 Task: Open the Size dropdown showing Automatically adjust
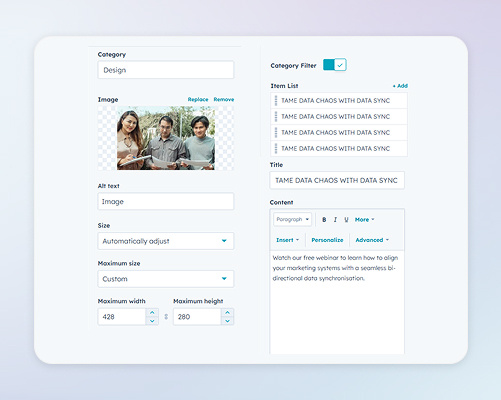166,241
